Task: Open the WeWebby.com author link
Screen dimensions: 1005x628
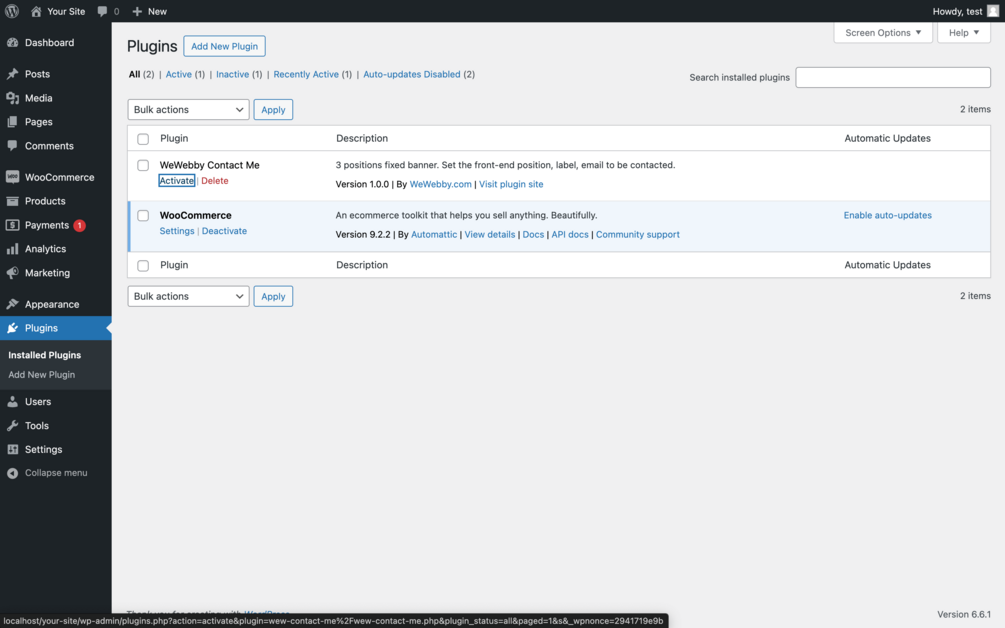Action: click(x=440, y=184)
